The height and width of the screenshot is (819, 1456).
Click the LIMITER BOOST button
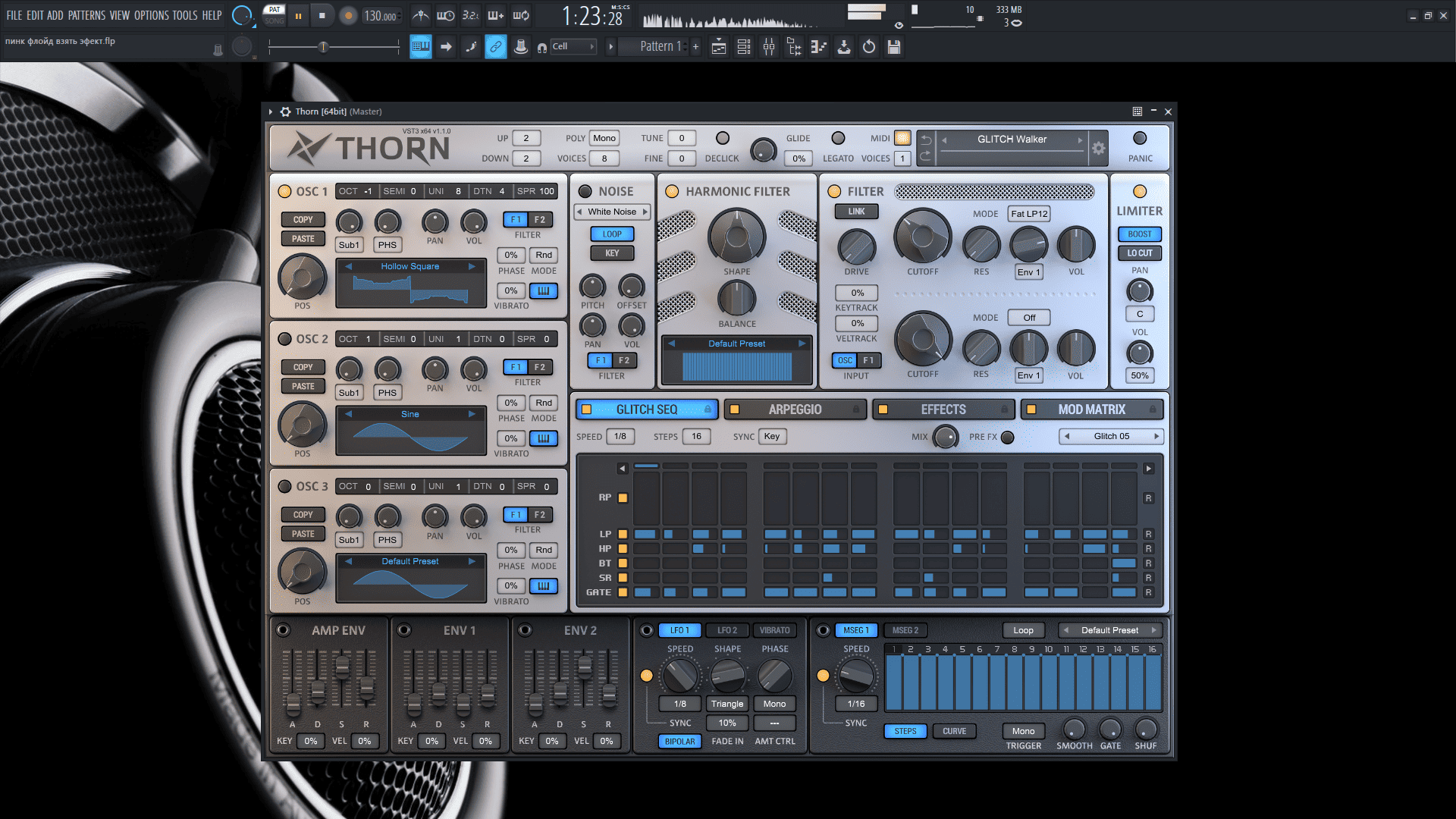1140,234
